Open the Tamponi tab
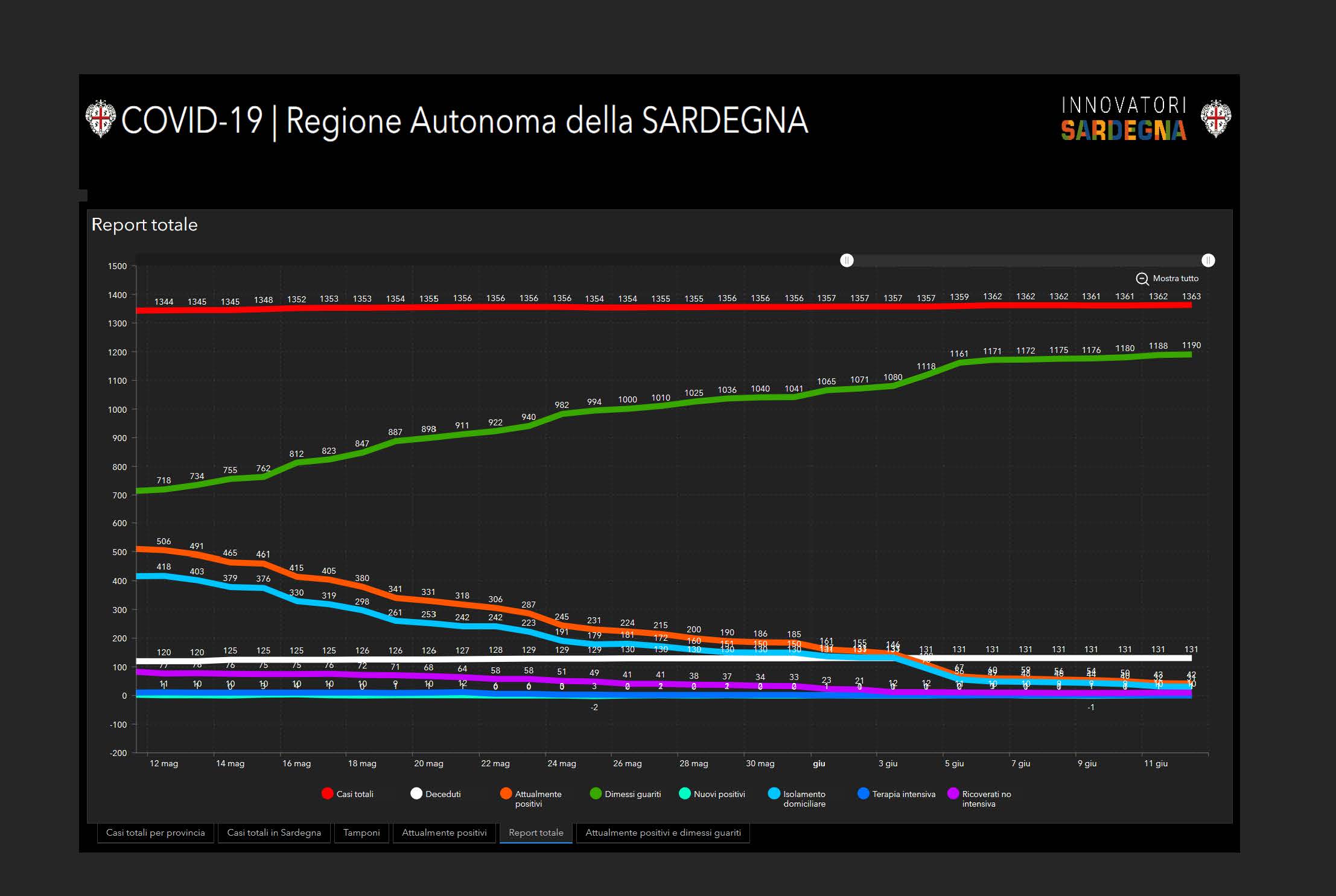Image resolution: width=1336 pixels, height=896 pixels. click(361, 833)
